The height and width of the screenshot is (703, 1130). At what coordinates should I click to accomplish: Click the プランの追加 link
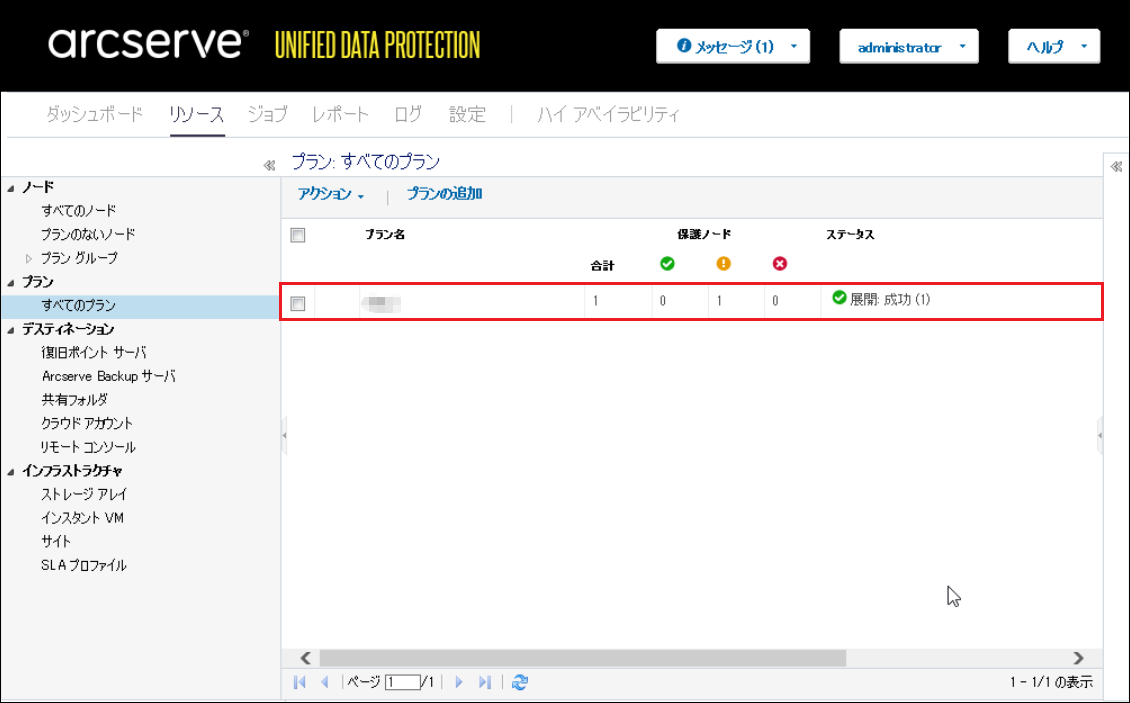tap(444, 194)
